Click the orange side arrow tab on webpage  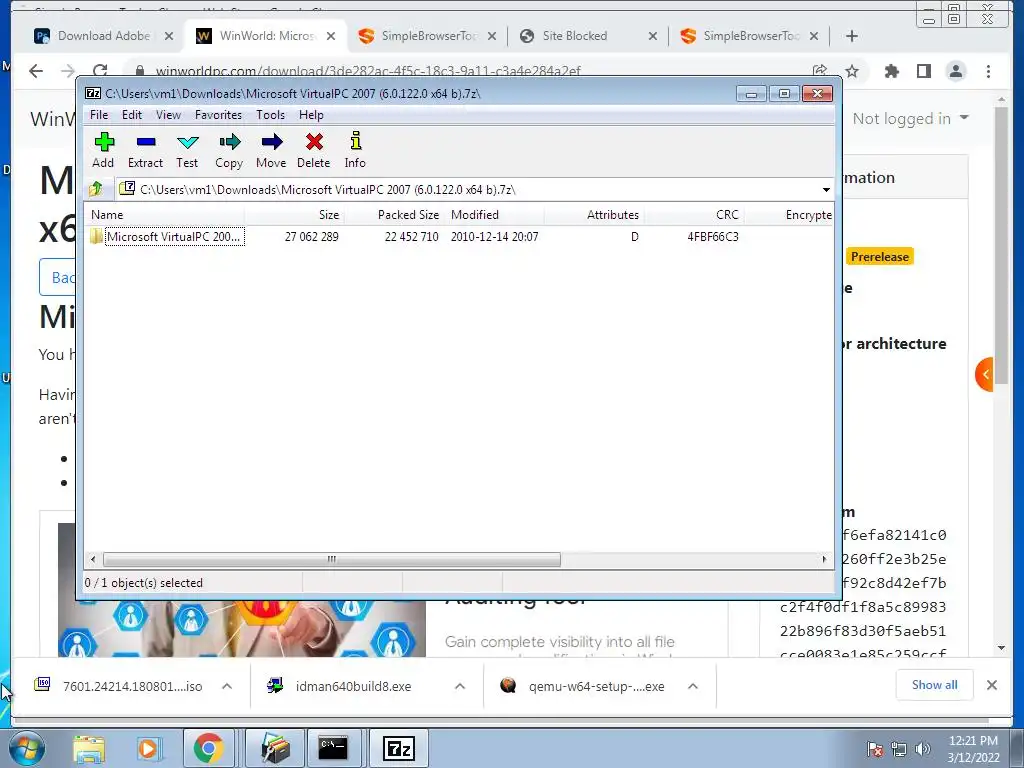click(x=985, y=375)
